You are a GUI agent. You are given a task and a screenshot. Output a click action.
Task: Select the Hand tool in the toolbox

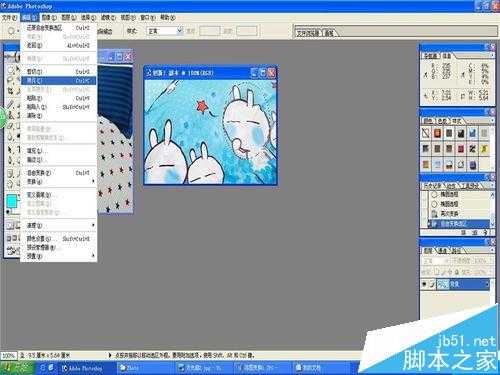tap(11, 184)
